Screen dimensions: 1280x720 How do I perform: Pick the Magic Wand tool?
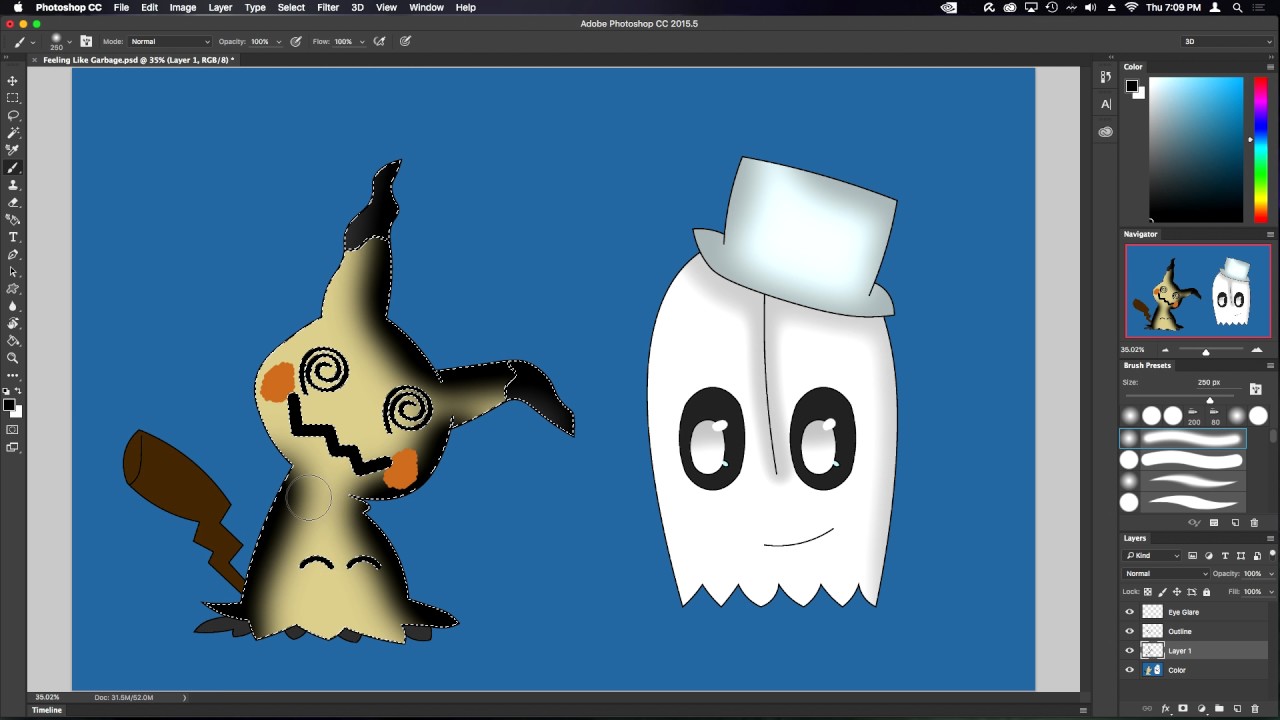(13, 132)
